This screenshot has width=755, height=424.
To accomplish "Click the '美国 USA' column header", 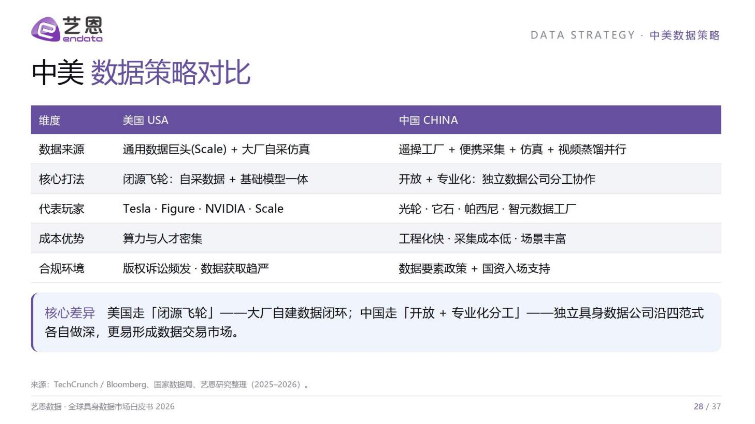I will 145,120.
